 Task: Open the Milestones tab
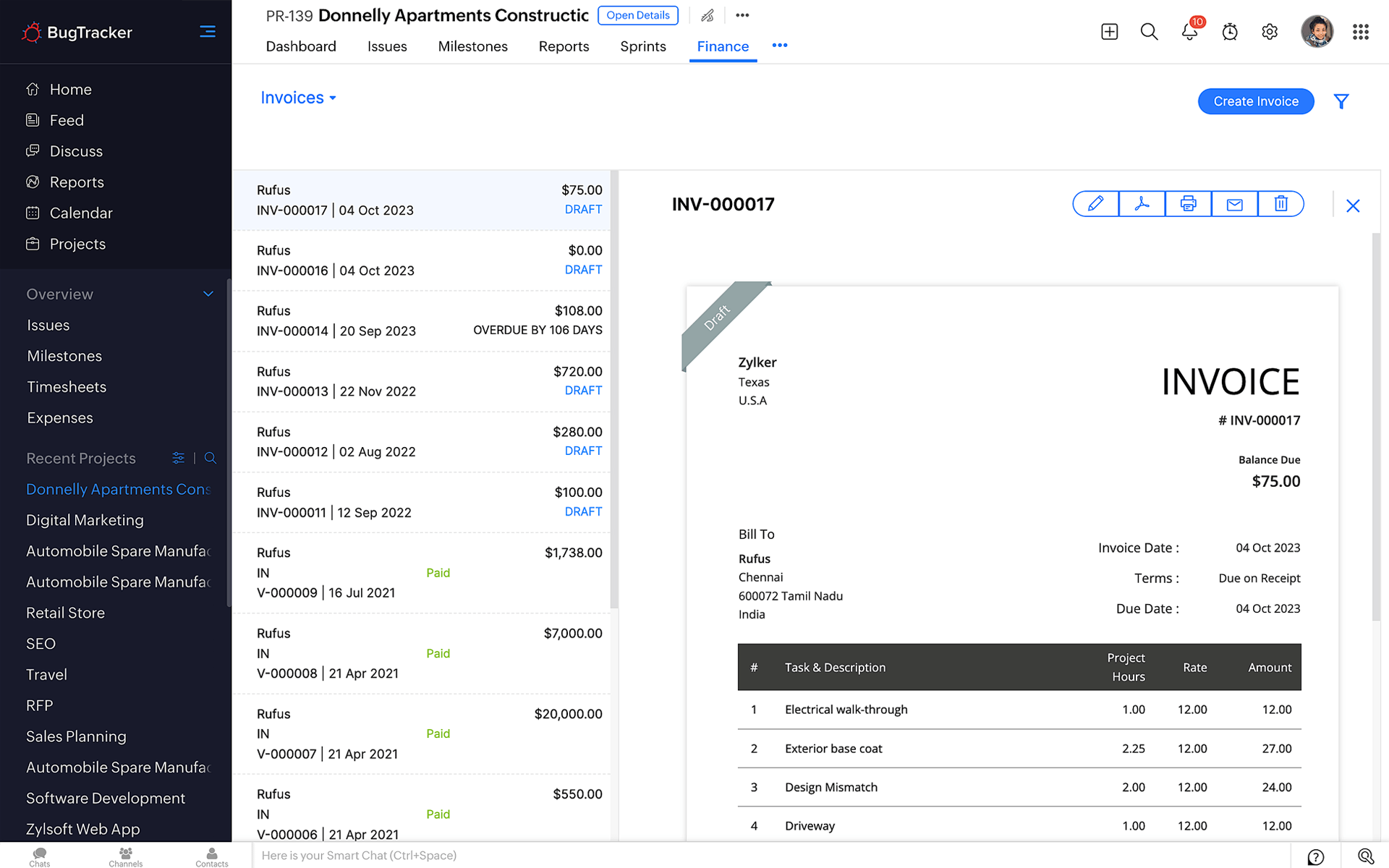pyautogui.click(x=472, y=46)
